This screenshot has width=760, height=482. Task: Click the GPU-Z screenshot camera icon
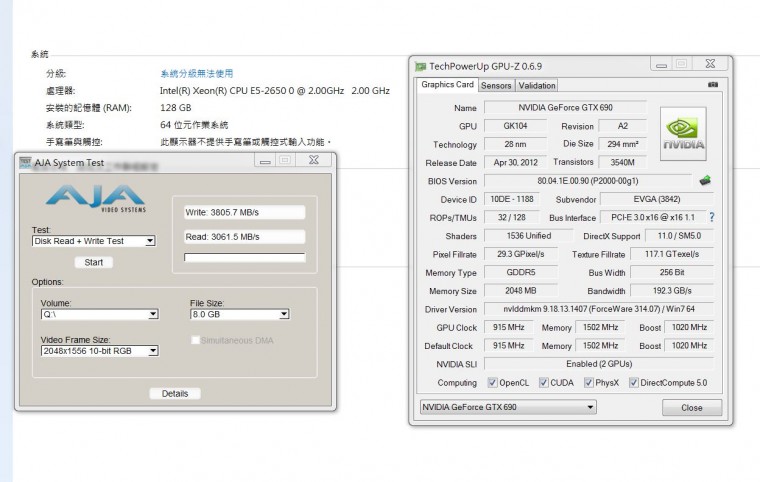click(713, 85)
